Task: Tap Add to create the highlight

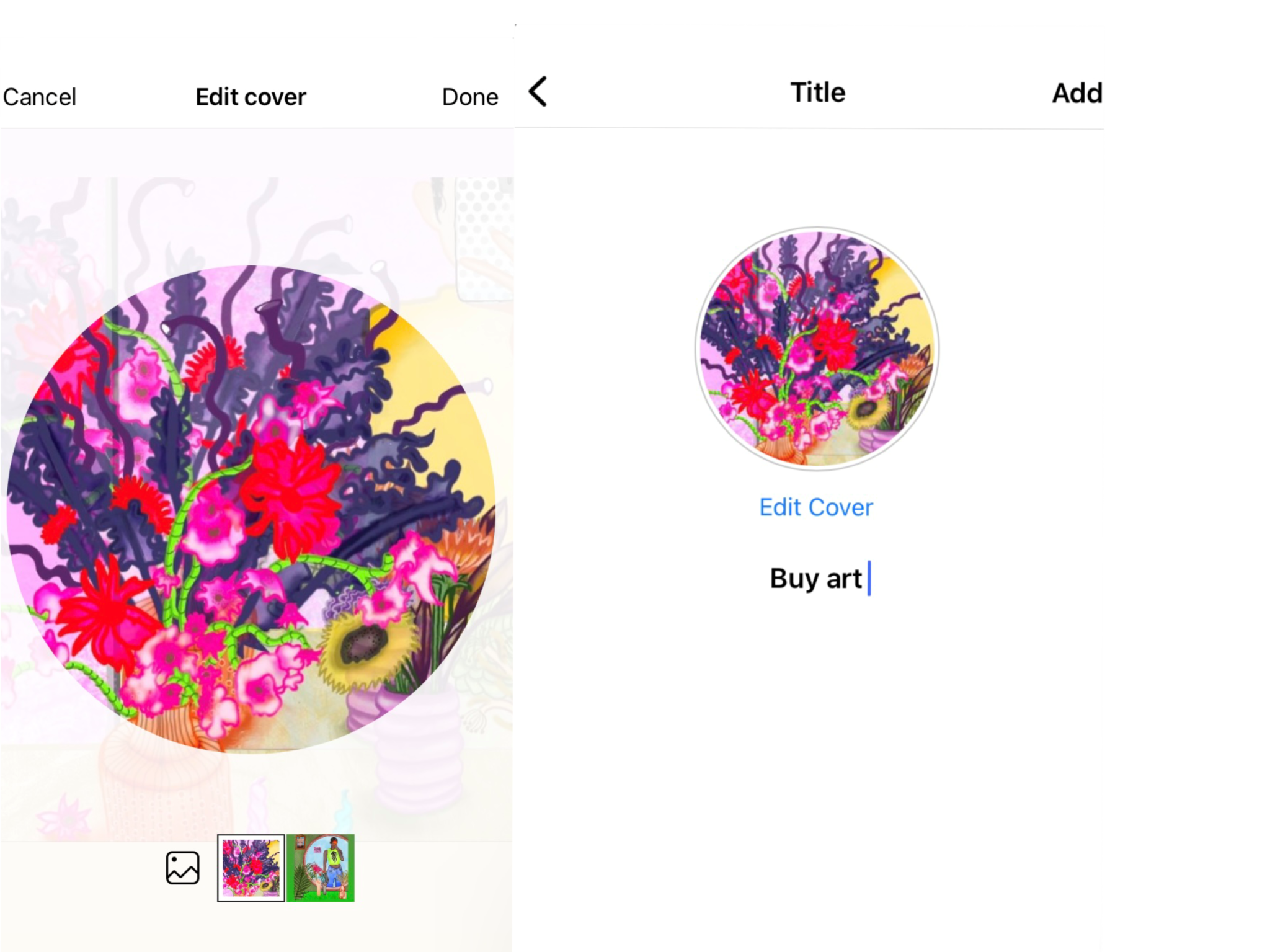Action: coord(1077,94)
